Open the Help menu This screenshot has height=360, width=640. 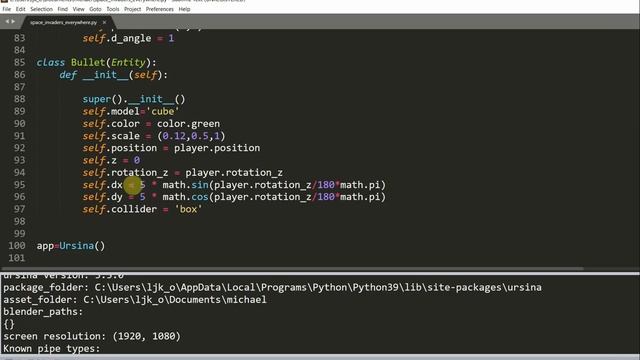(x=184, y=9)
